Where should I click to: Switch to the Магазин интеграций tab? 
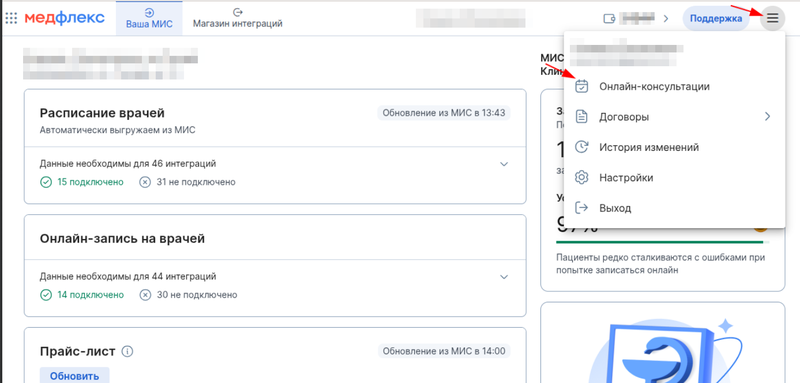click(237, 18)
